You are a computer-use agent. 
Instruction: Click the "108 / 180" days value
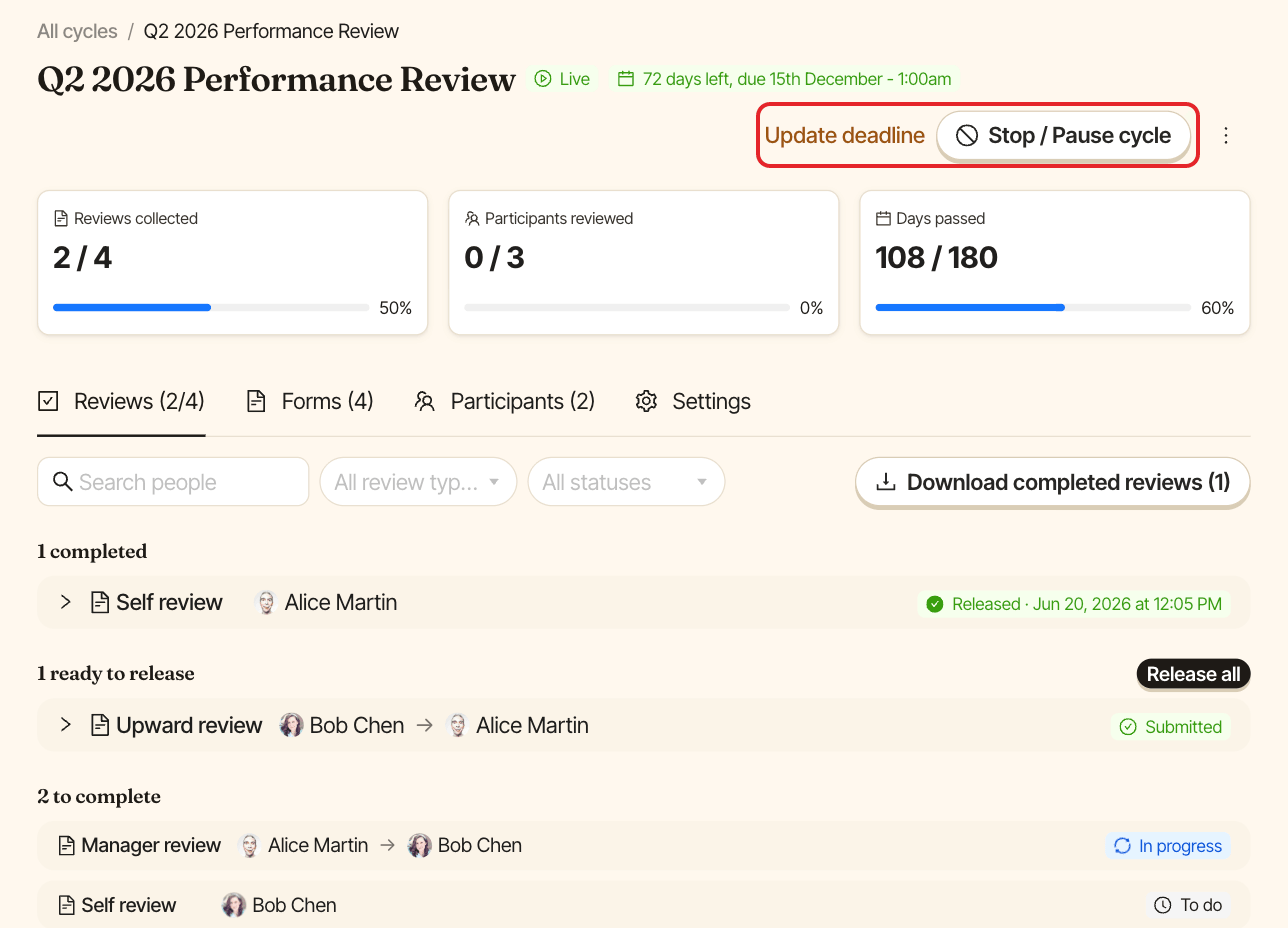937,258
